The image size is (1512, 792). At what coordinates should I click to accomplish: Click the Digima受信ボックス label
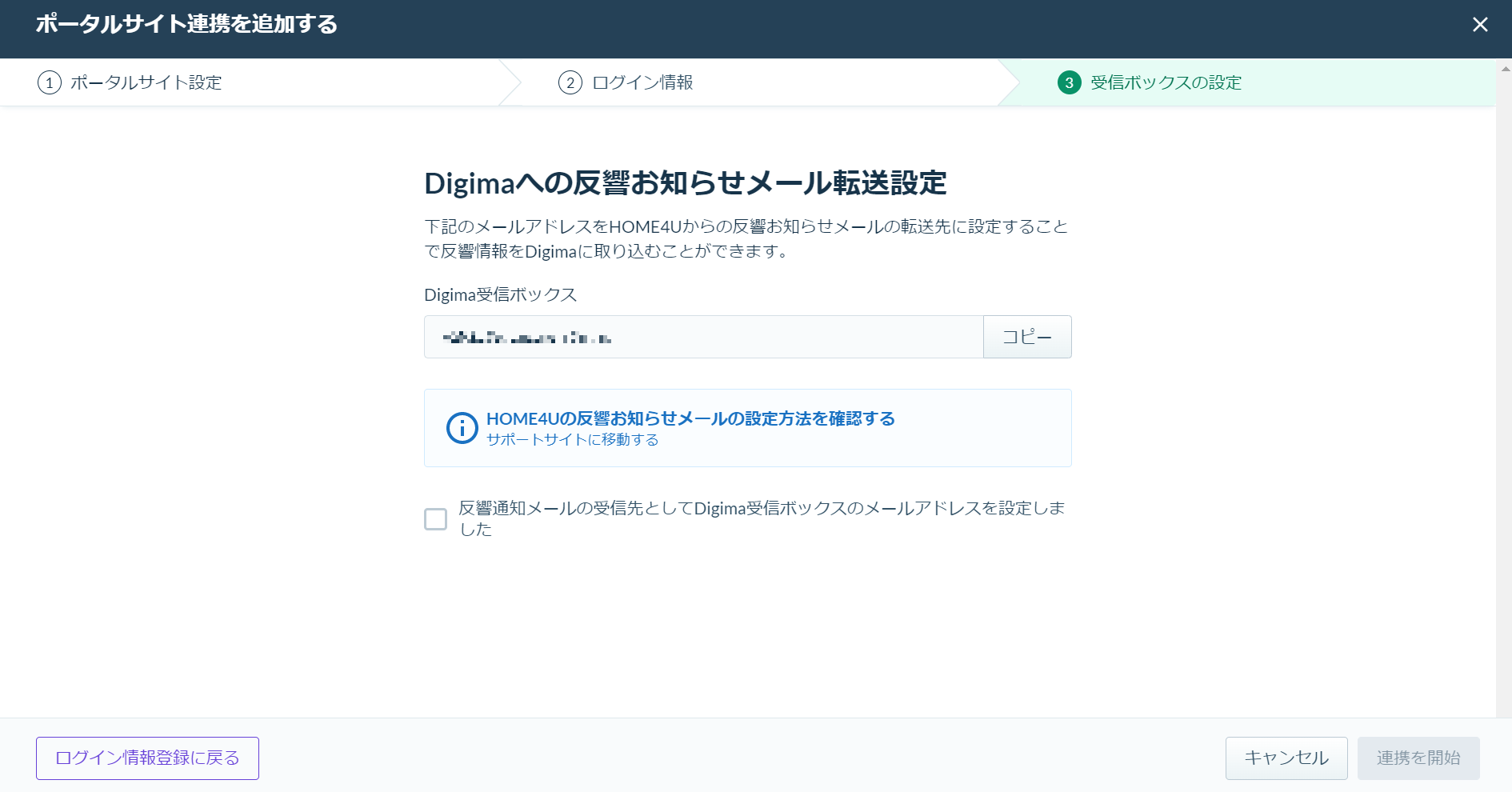point(500,294)
